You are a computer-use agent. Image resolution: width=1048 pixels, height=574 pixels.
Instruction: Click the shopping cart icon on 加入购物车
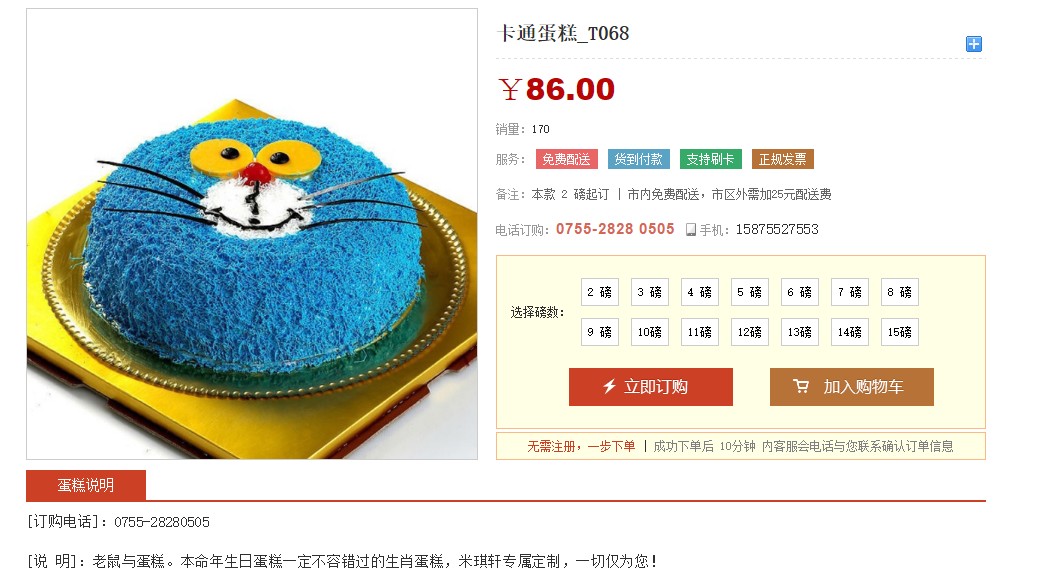point(801,386)
